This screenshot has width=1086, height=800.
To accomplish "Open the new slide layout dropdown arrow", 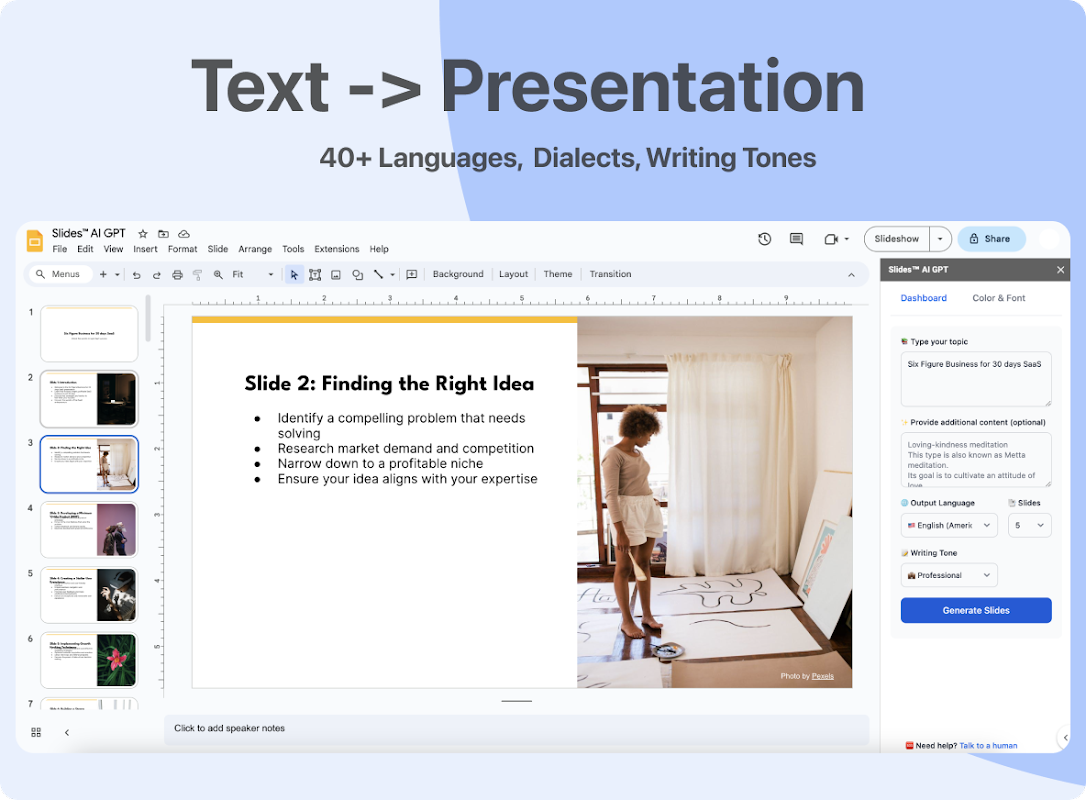I will pos(117,275).
